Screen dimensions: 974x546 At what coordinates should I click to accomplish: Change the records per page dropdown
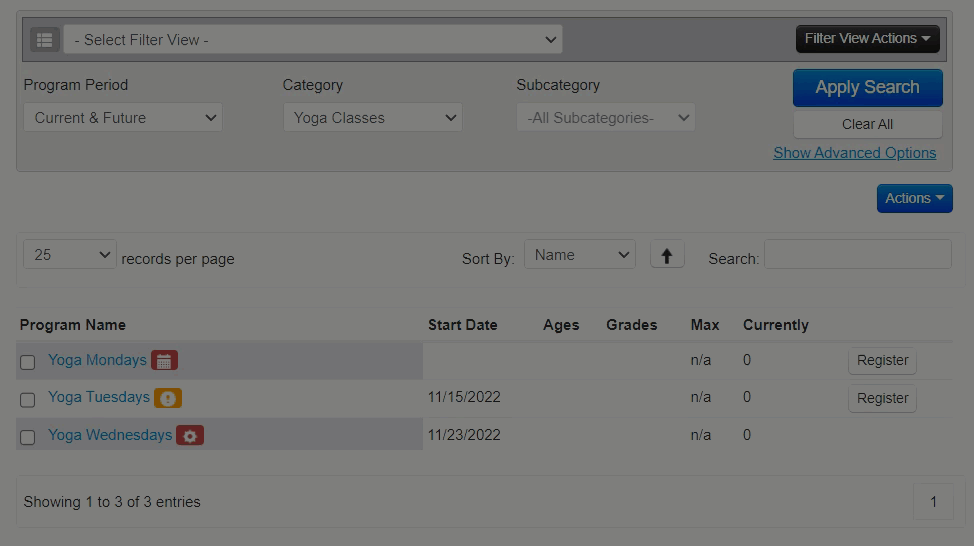coord(70,255)
